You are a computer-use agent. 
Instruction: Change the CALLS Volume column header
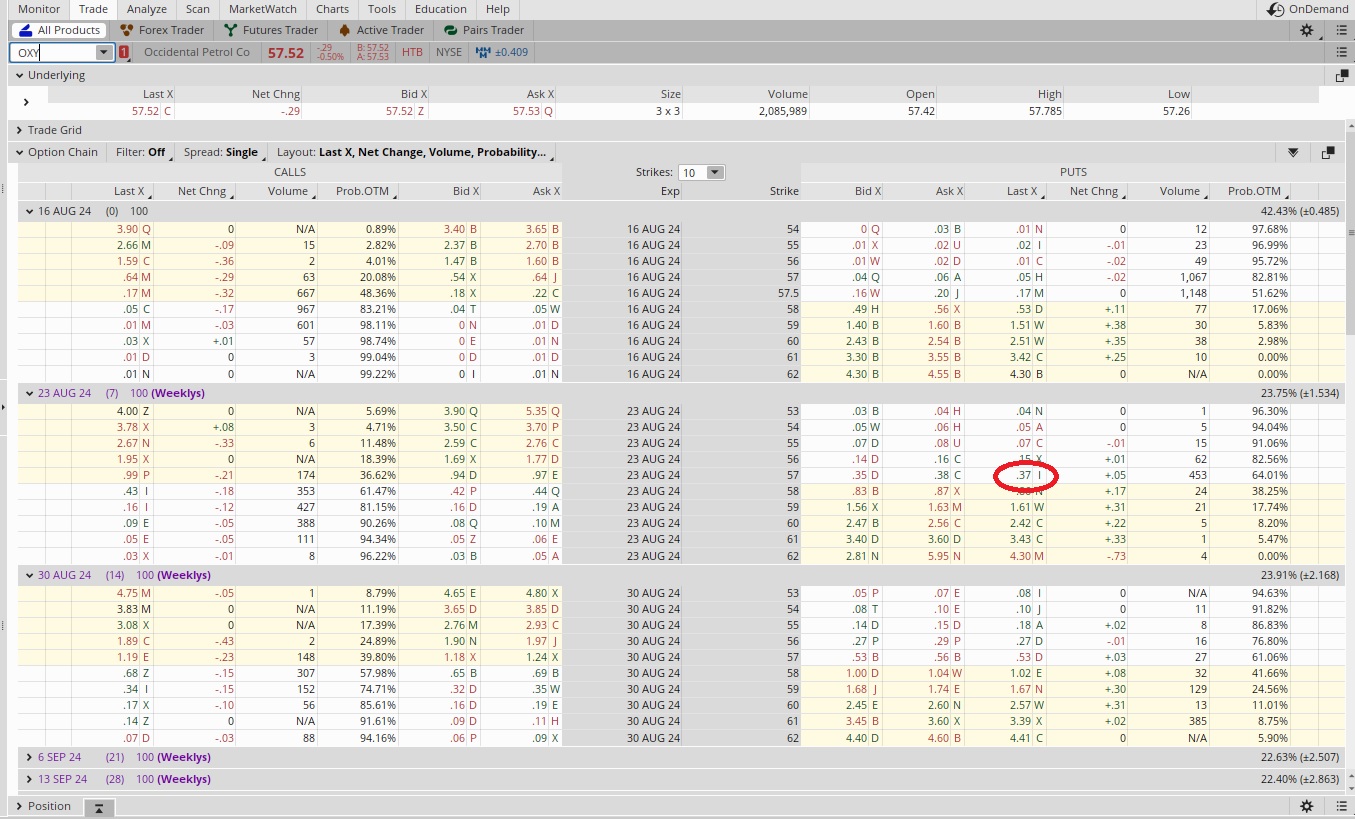pos(275,191)
